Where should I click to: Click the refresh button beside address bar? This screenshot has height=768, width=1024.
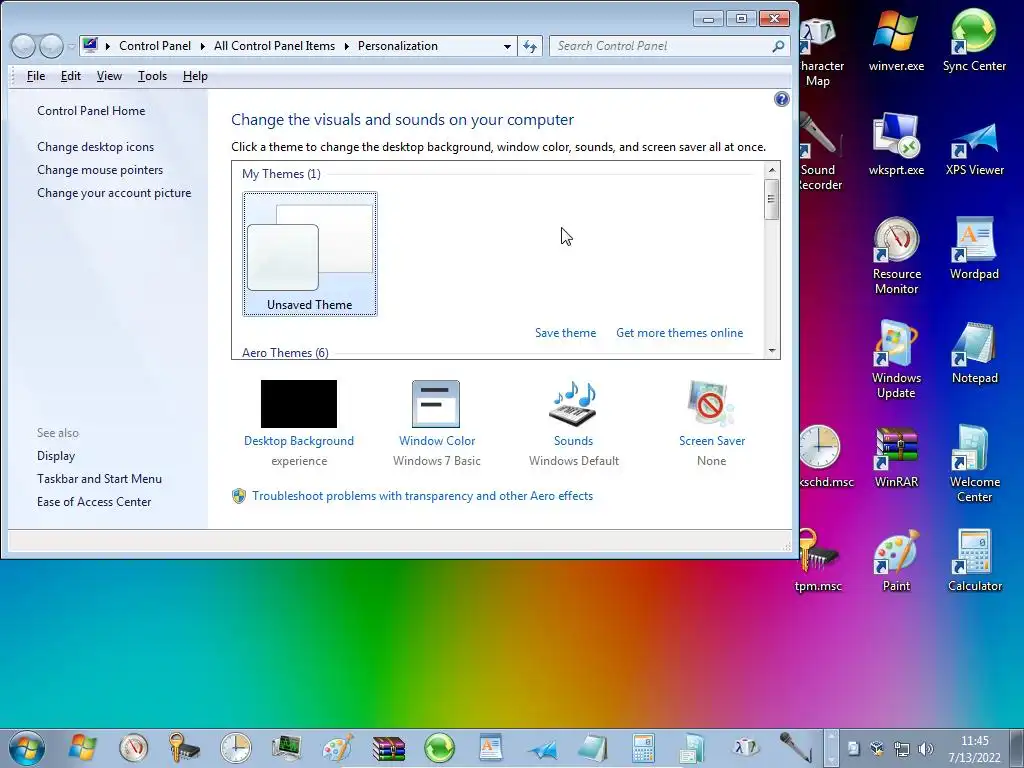point(530,46)
